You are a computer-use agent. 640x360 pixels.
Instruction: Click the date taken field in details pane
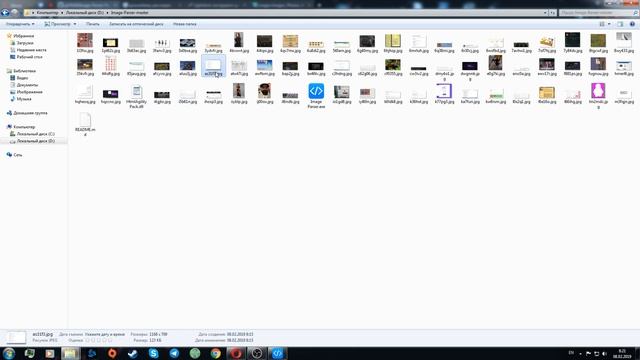point(105,334)
